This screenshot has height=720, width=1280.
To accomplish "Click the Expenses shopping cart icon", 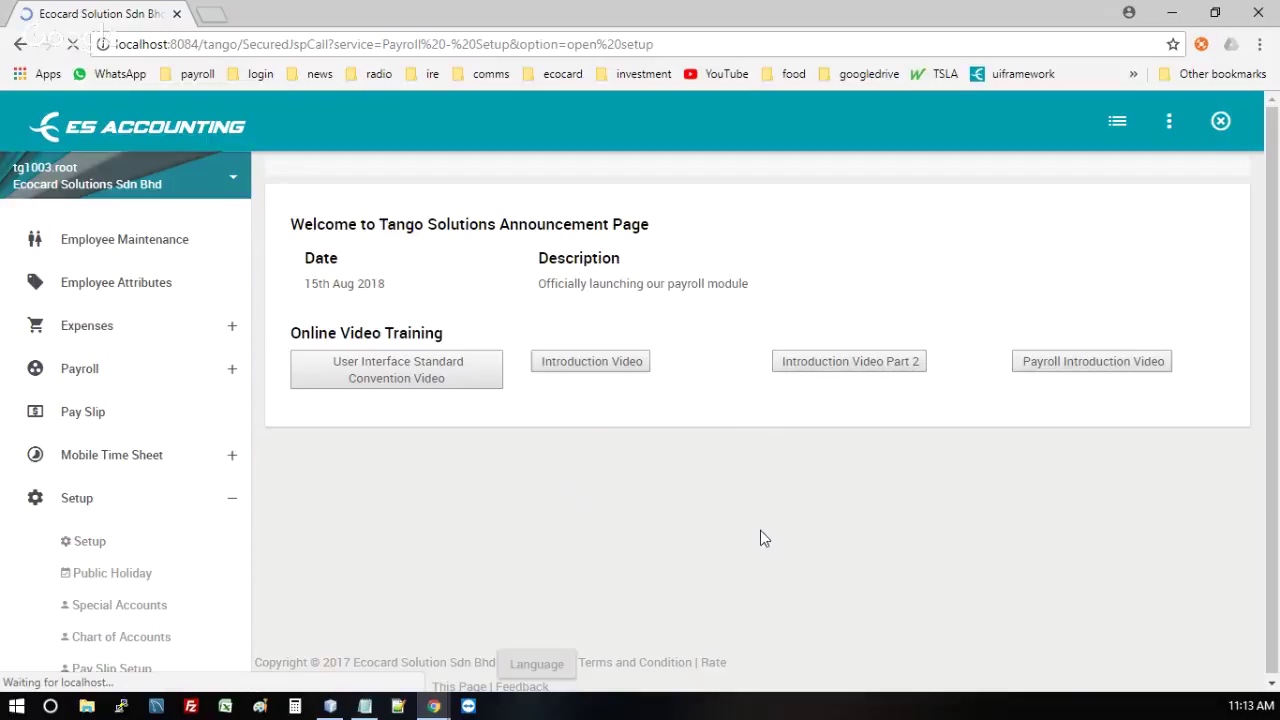I will tap(35, 325).
